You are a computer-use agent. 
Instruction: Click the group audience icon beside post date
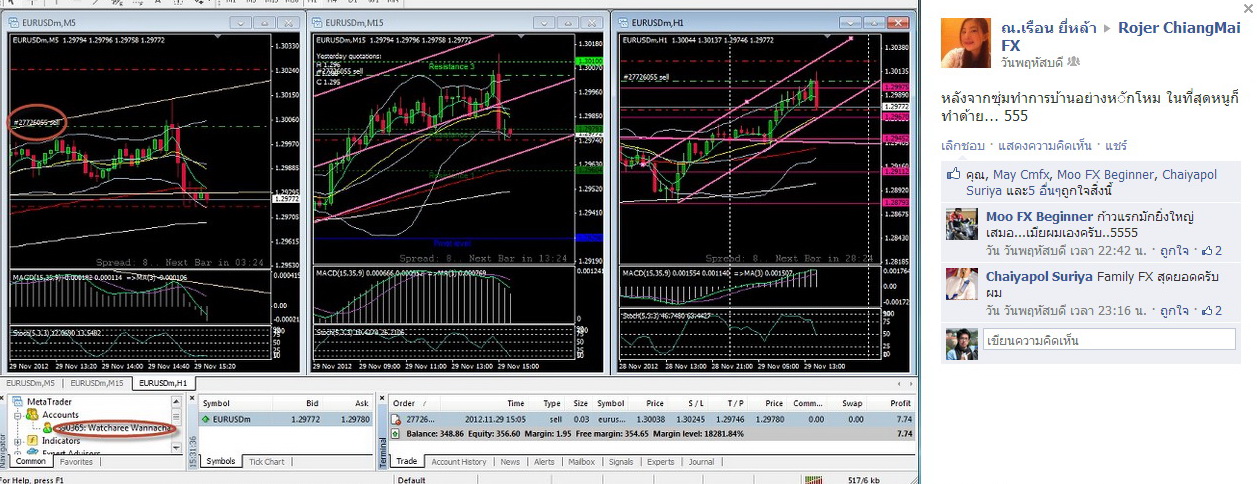(1074, 62)
